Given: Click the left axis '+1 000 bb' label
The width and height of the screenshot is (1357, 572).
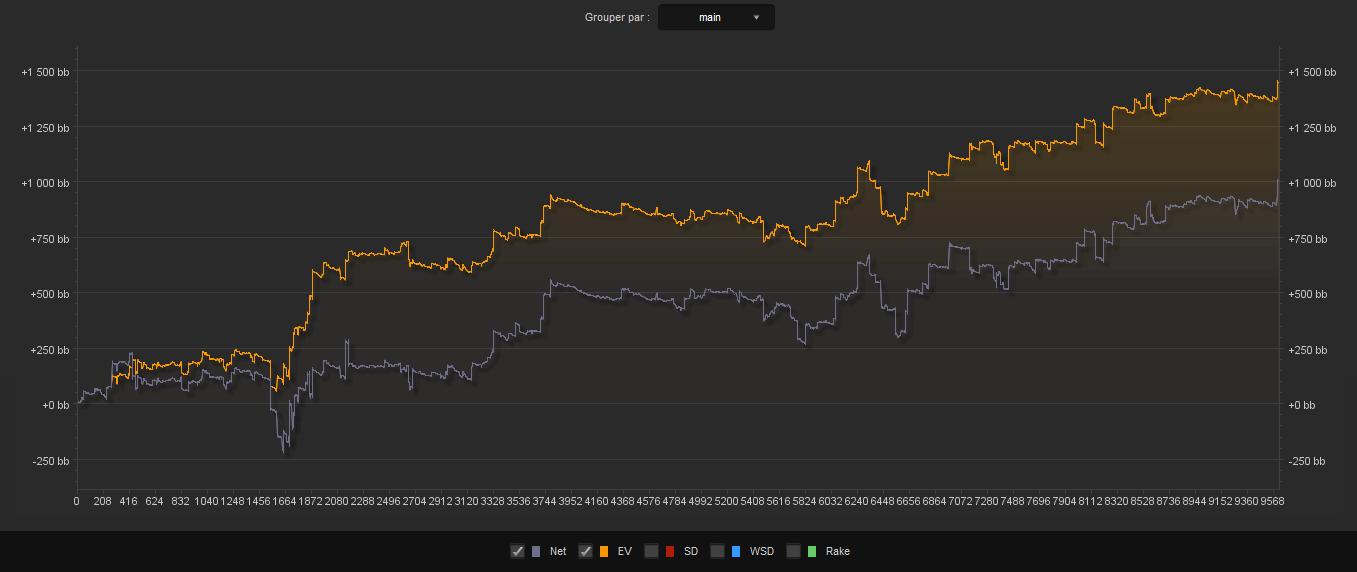Looking at the screenshot, I should coord(45,183).
